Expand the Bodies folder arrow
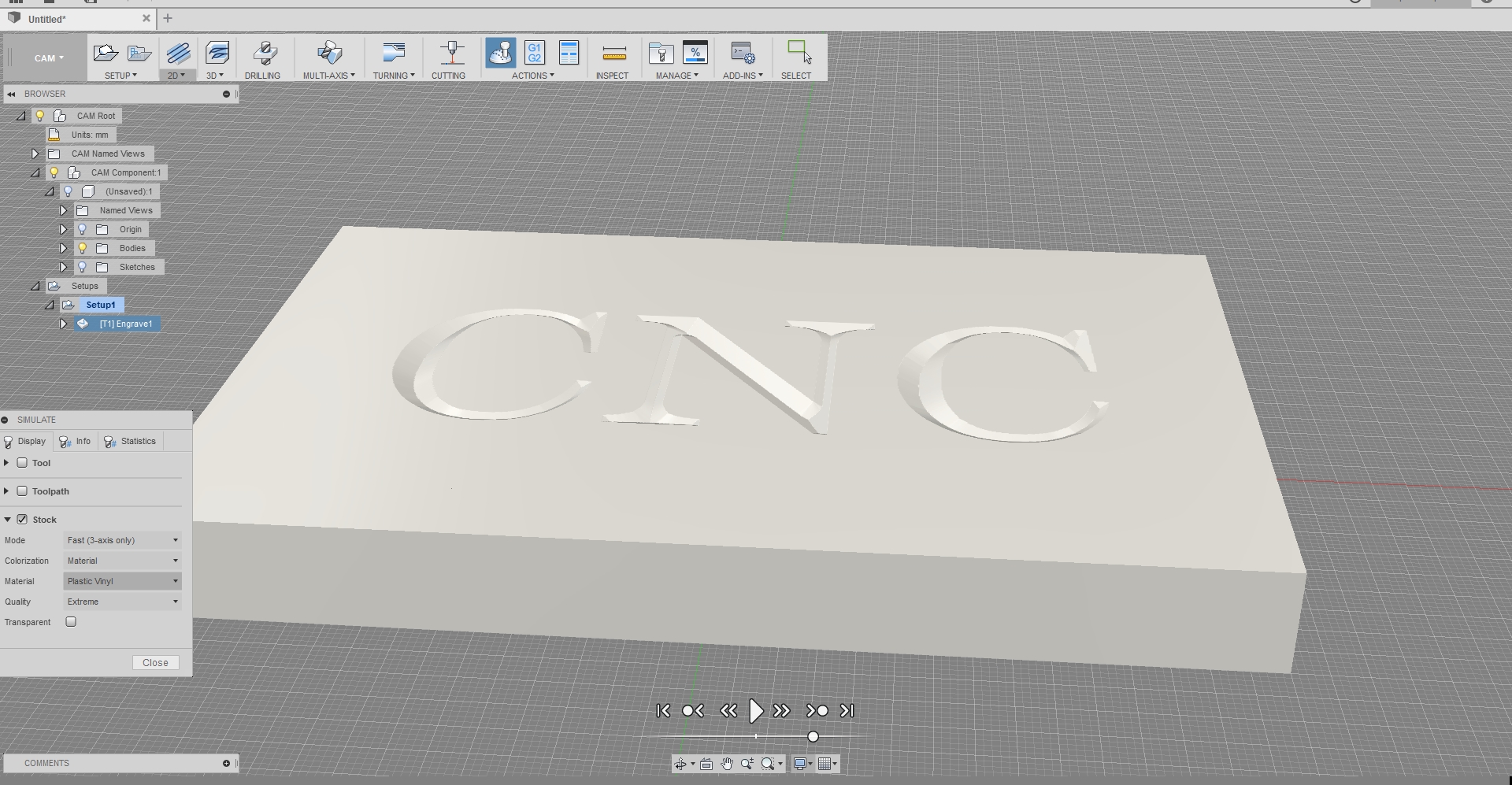Image resolution: width=1512 pixels, height=785 pixels. (x=63, y=248)
